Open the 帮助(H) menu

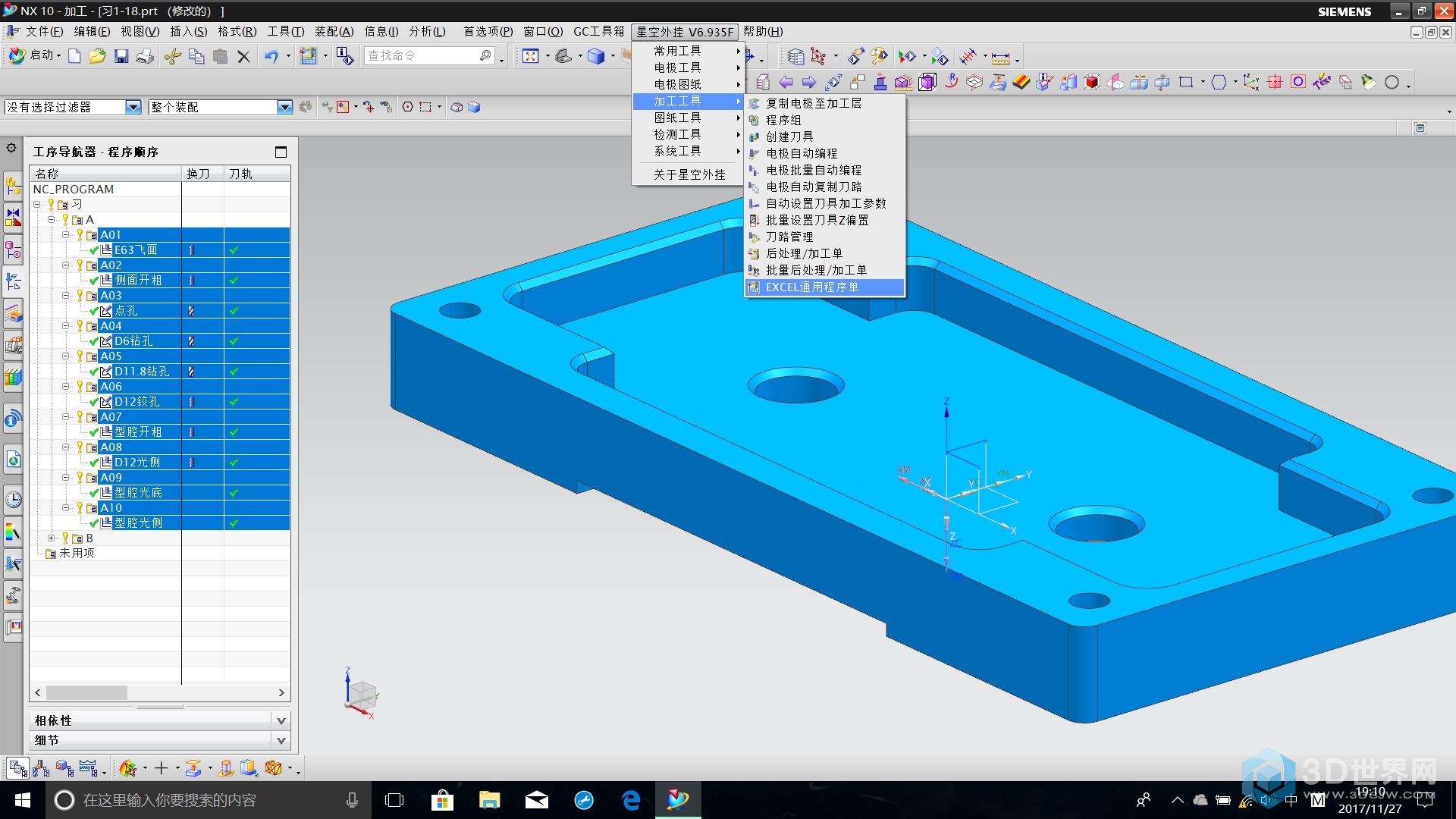[x=763, y=31]
